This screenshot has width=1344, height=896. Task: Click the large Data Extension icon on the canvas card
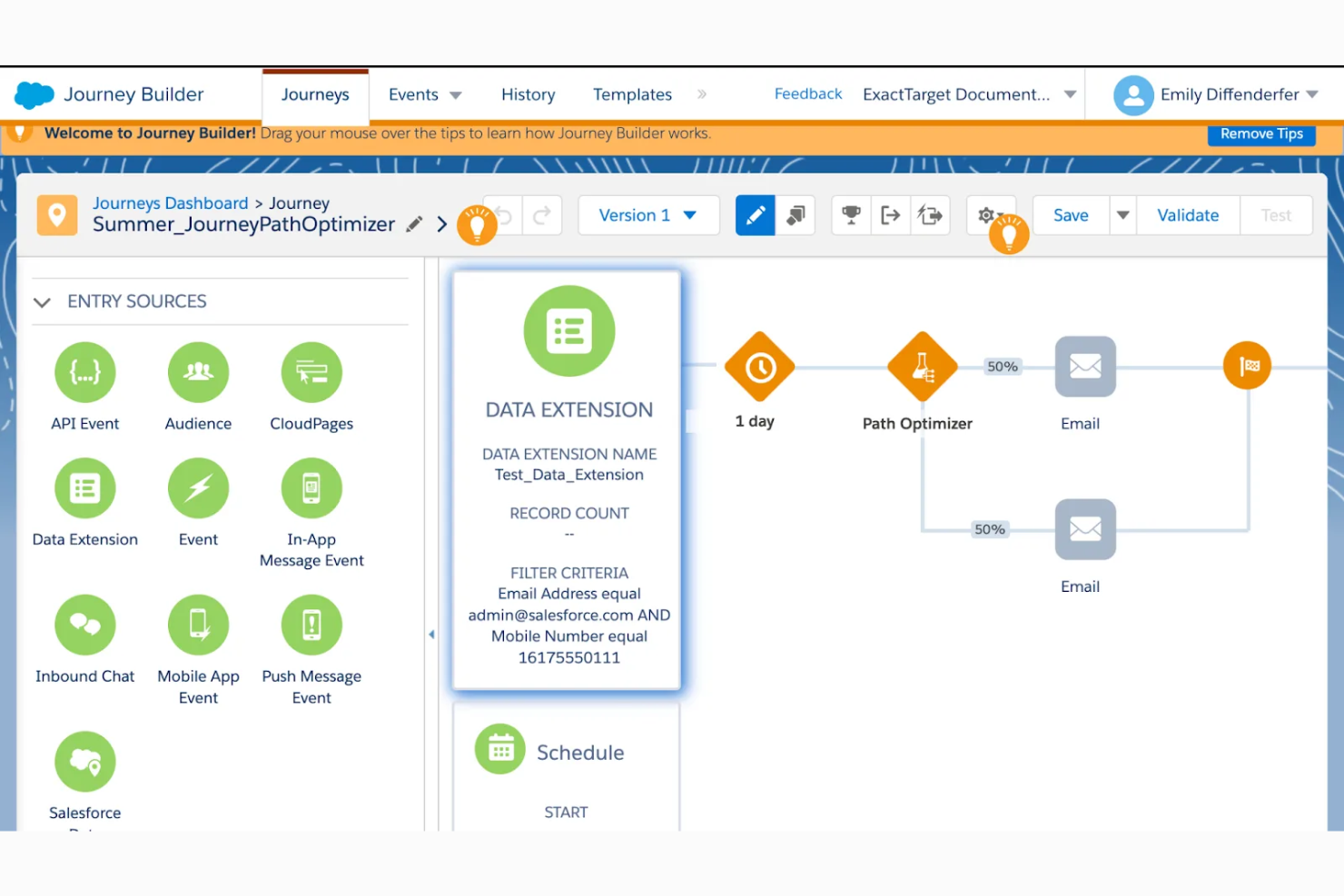[569, 331]
